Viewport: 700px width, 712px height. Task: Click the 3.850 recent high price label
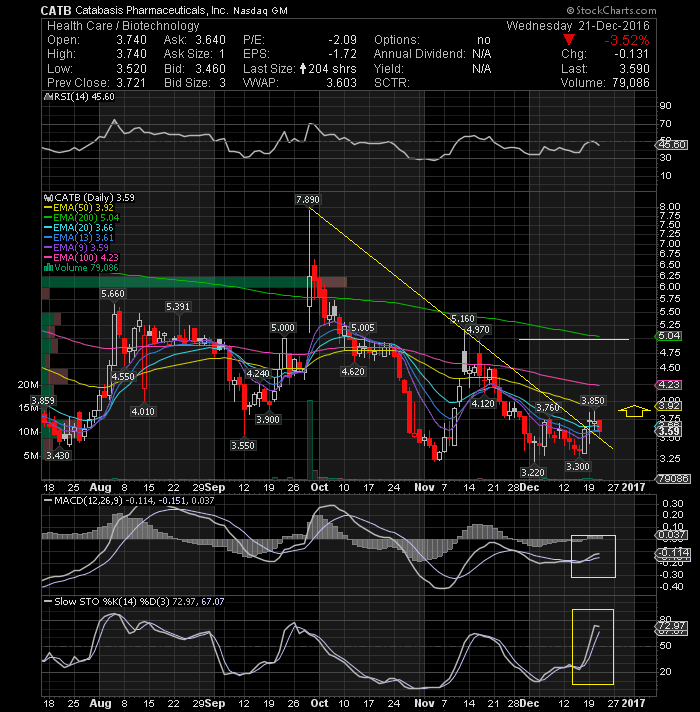(593, 400)
